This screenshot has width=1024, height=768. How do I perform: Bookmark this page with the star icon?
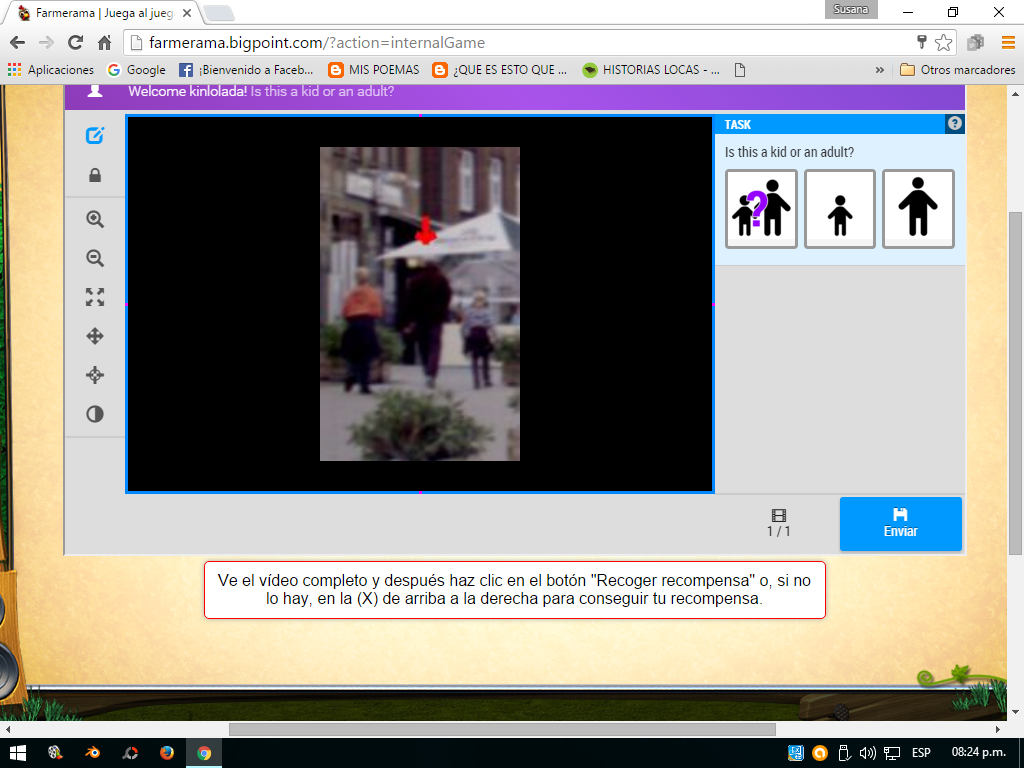[943, 43]
